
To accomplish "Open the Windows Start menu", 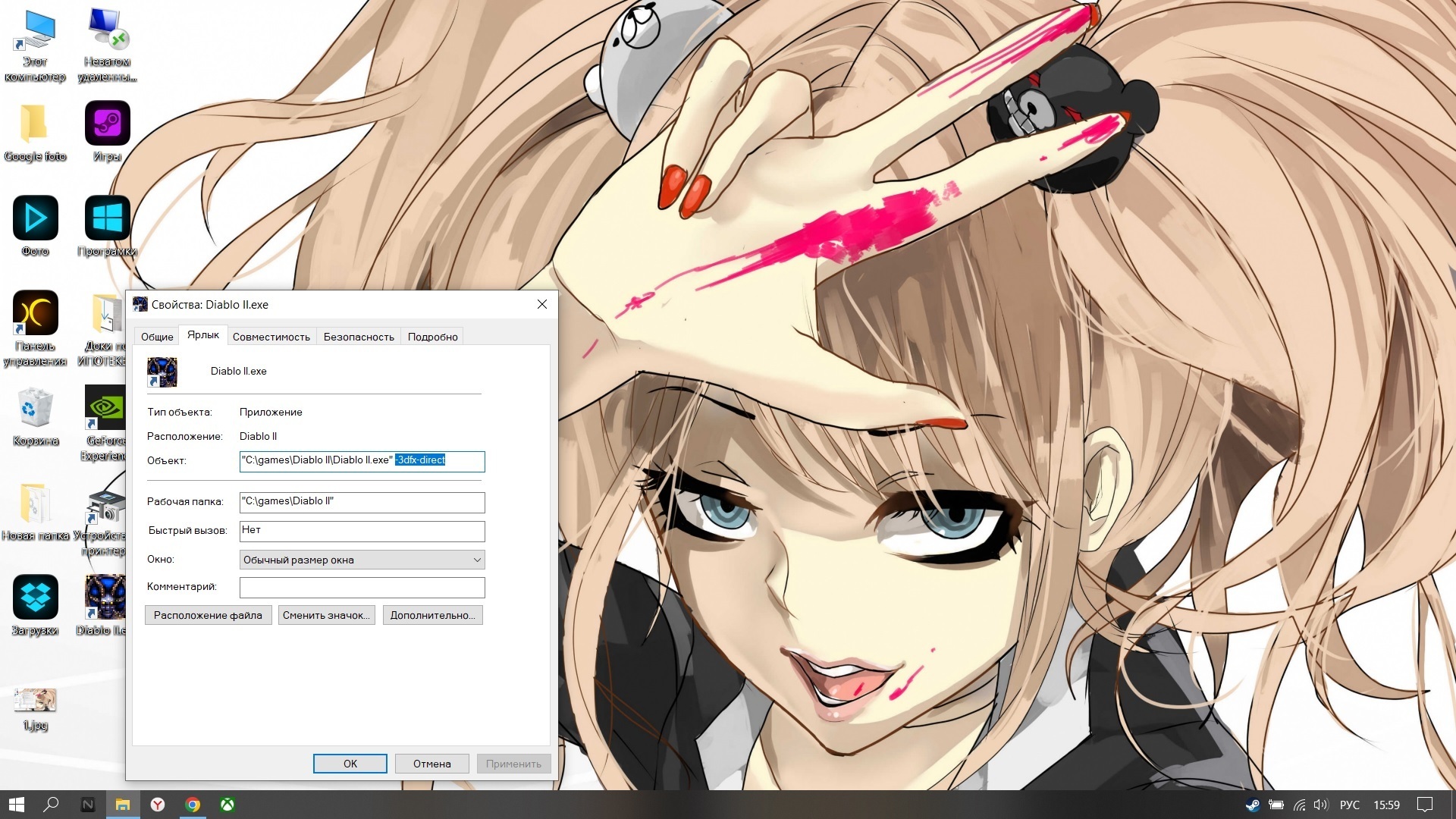I will click(x=17, y=805).
